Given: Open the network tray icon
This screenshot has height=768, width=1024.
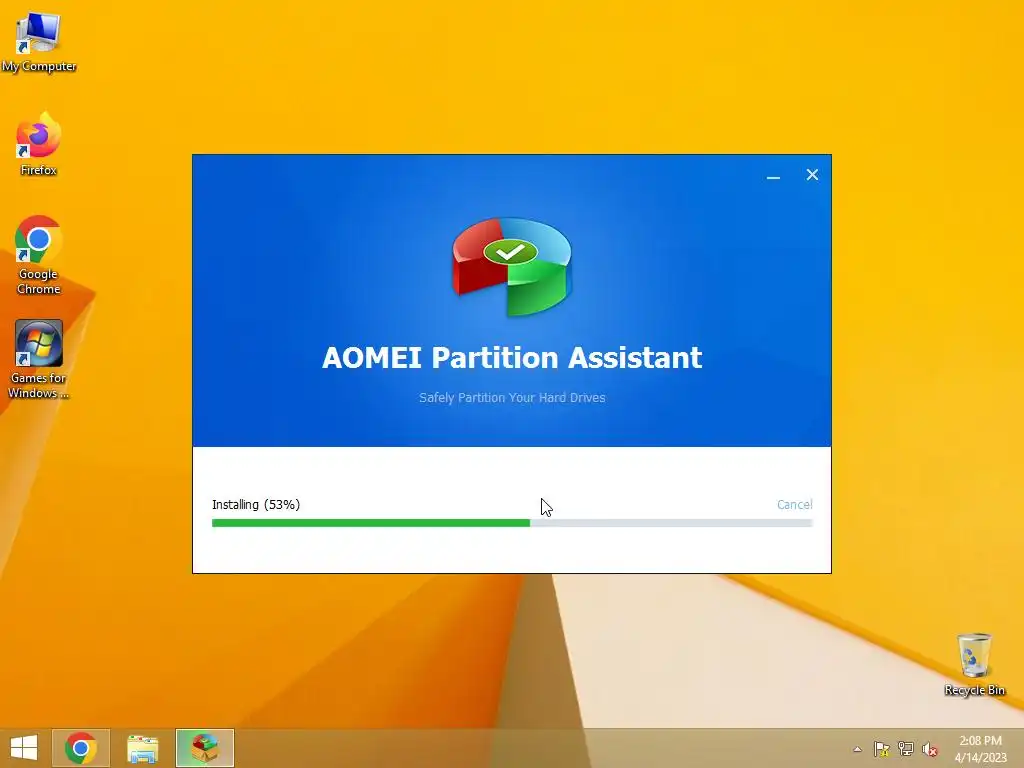Looking at the screenshot, I should tap(906, 749).
